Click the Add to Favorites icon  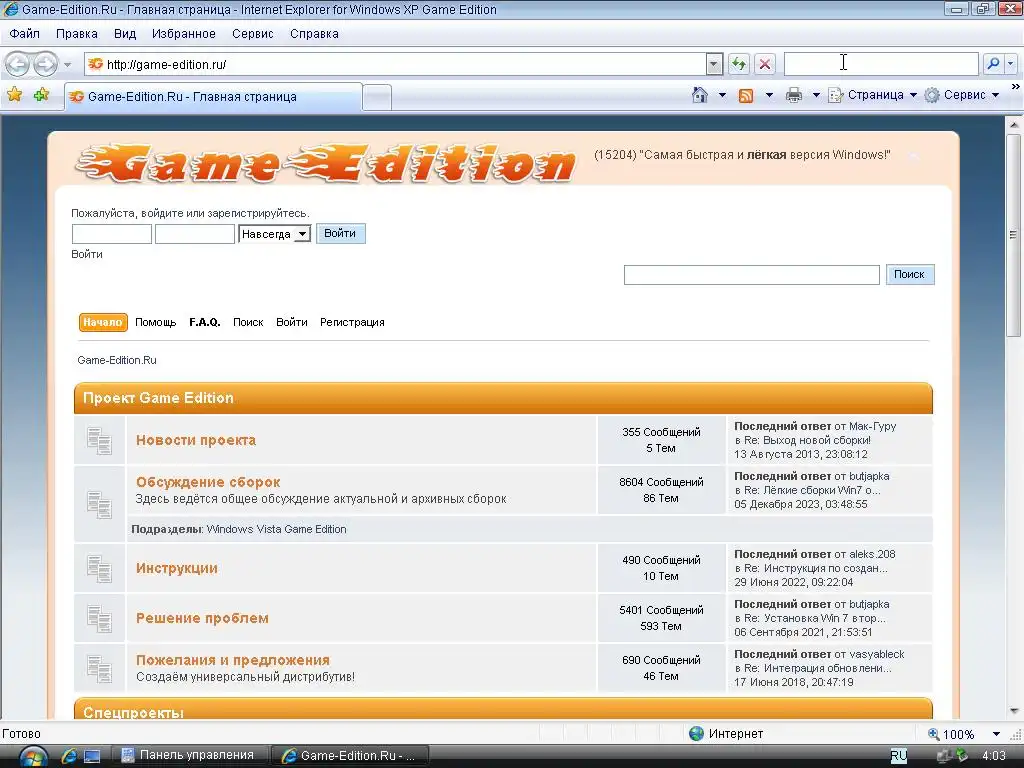tap(42, 95)
